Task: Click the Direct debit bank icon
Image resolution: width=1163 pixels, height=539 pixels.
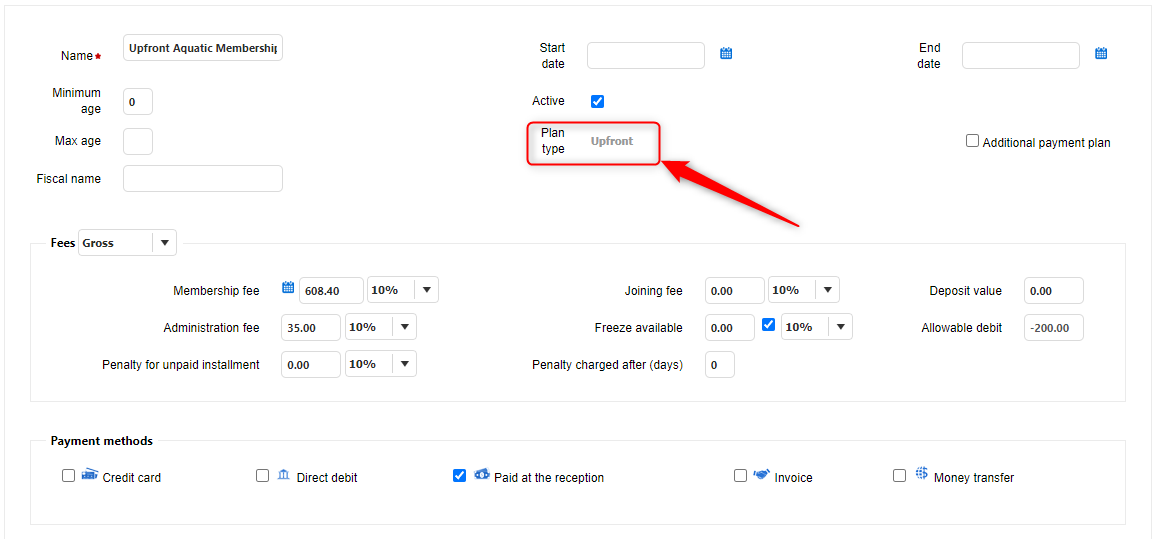Action: [284, 475]
